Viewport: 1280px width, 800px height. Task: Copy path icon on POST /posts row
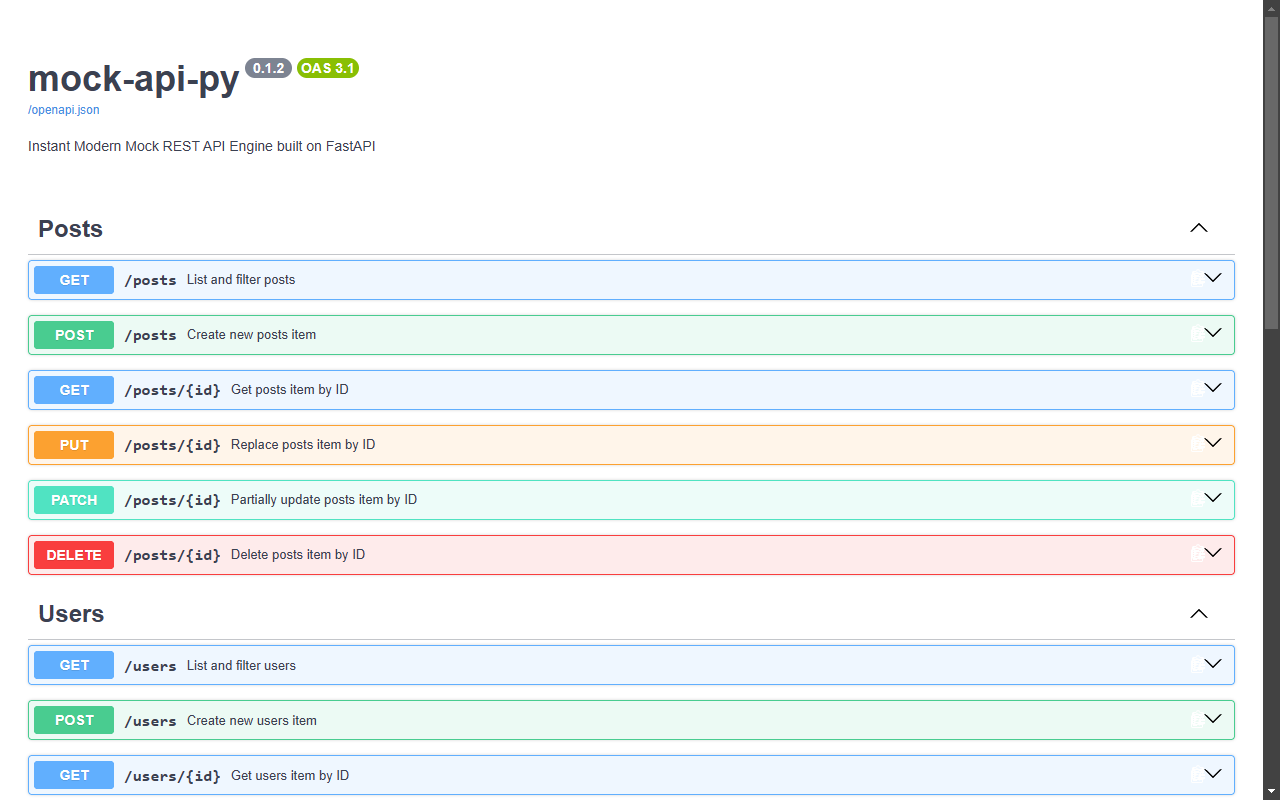pyautogui.click(x=1197, y=334)
